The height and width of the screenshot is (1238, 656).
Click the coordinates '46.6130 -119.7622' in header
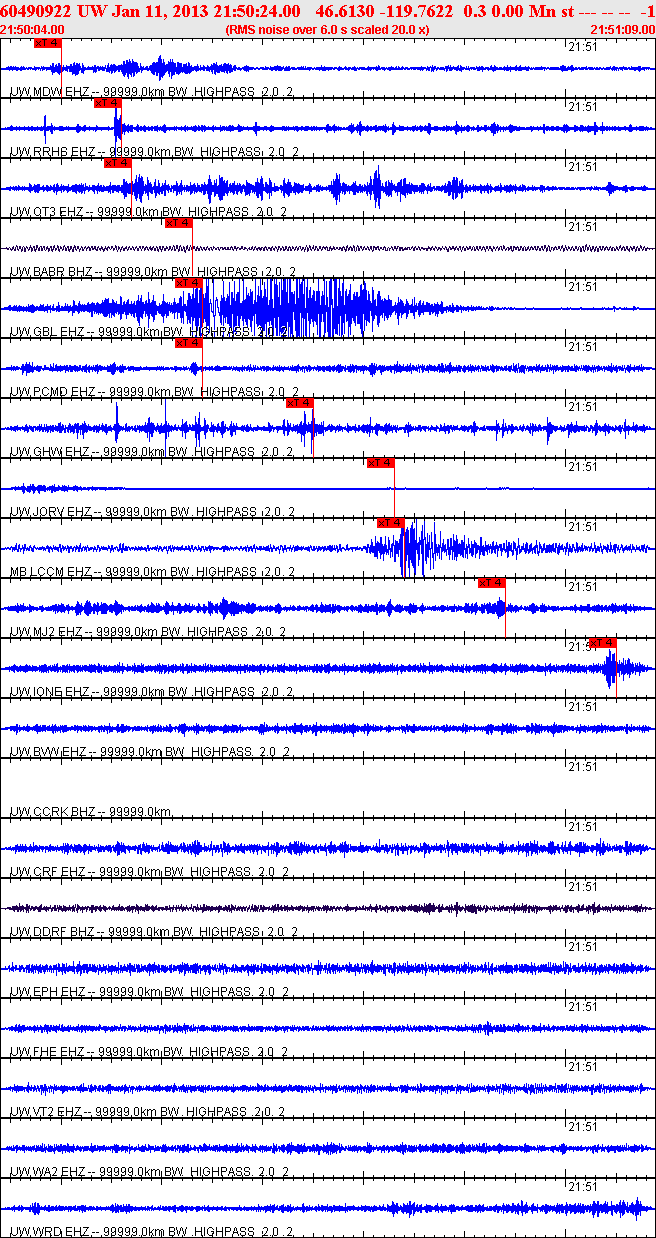tap(383, 10)
